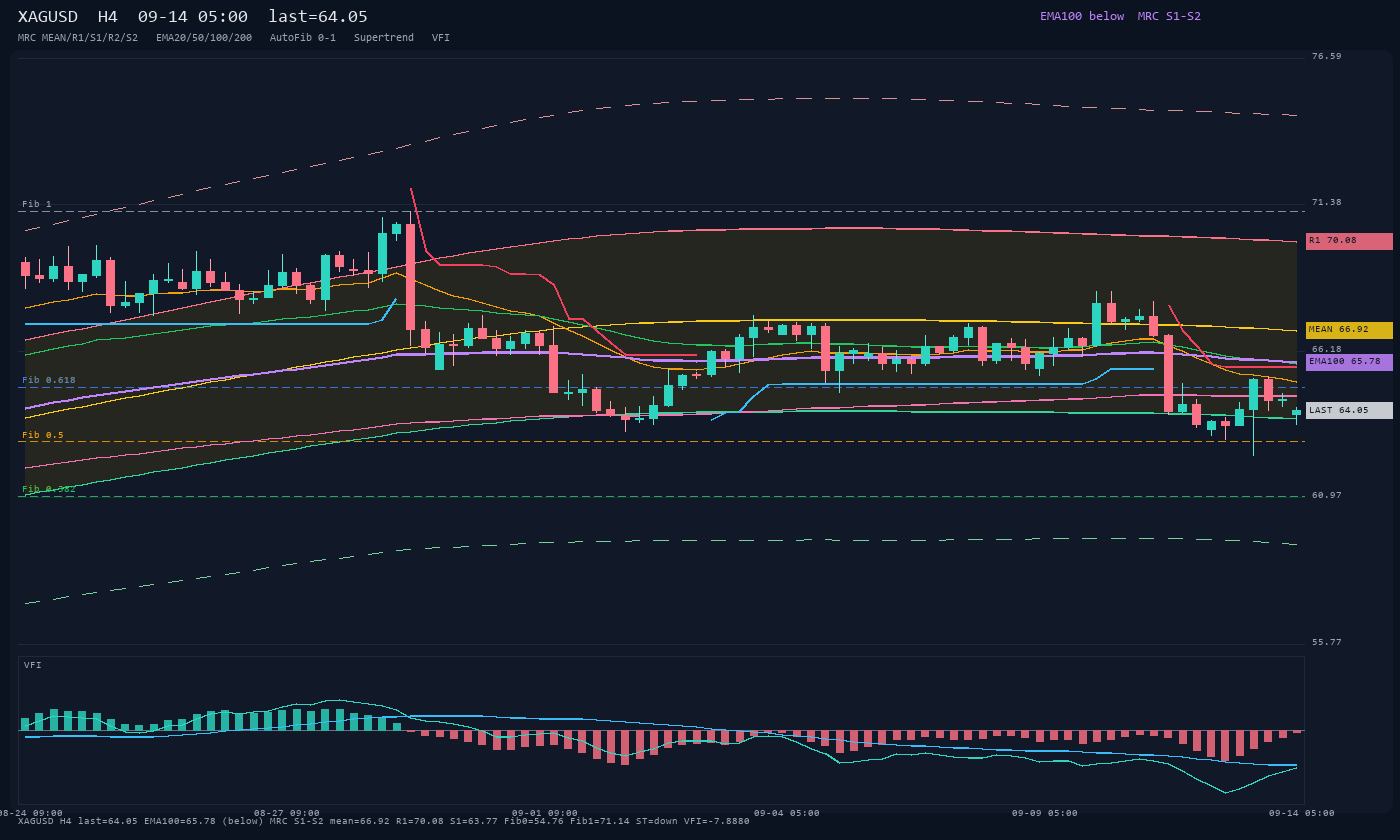Click the 09-01 09:00 time axis label
The height and width of the screenshot is (840, 1400).
click(x=545, y=813)
